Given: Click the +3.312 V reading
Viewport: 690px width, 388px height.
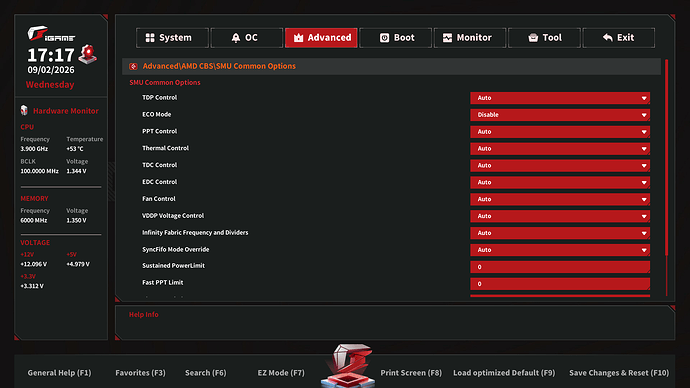Looking at the screenshot, I should tap(32, 286).
